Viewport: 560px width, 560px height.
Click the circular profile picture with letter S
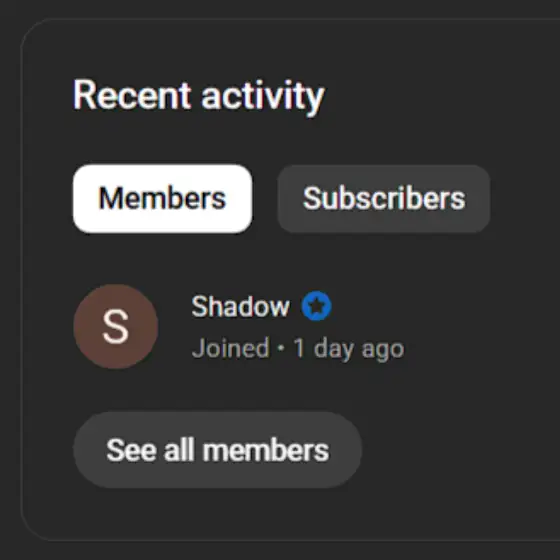point(116,326)
